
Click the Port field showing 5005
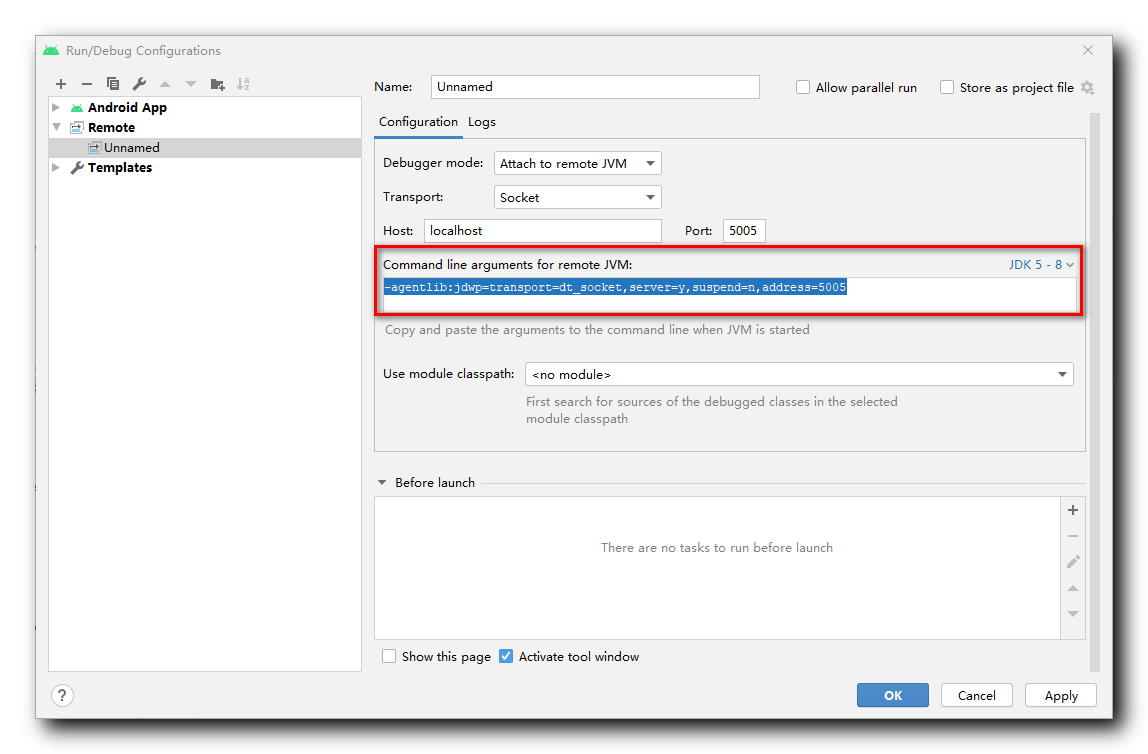tap(744, 231)
